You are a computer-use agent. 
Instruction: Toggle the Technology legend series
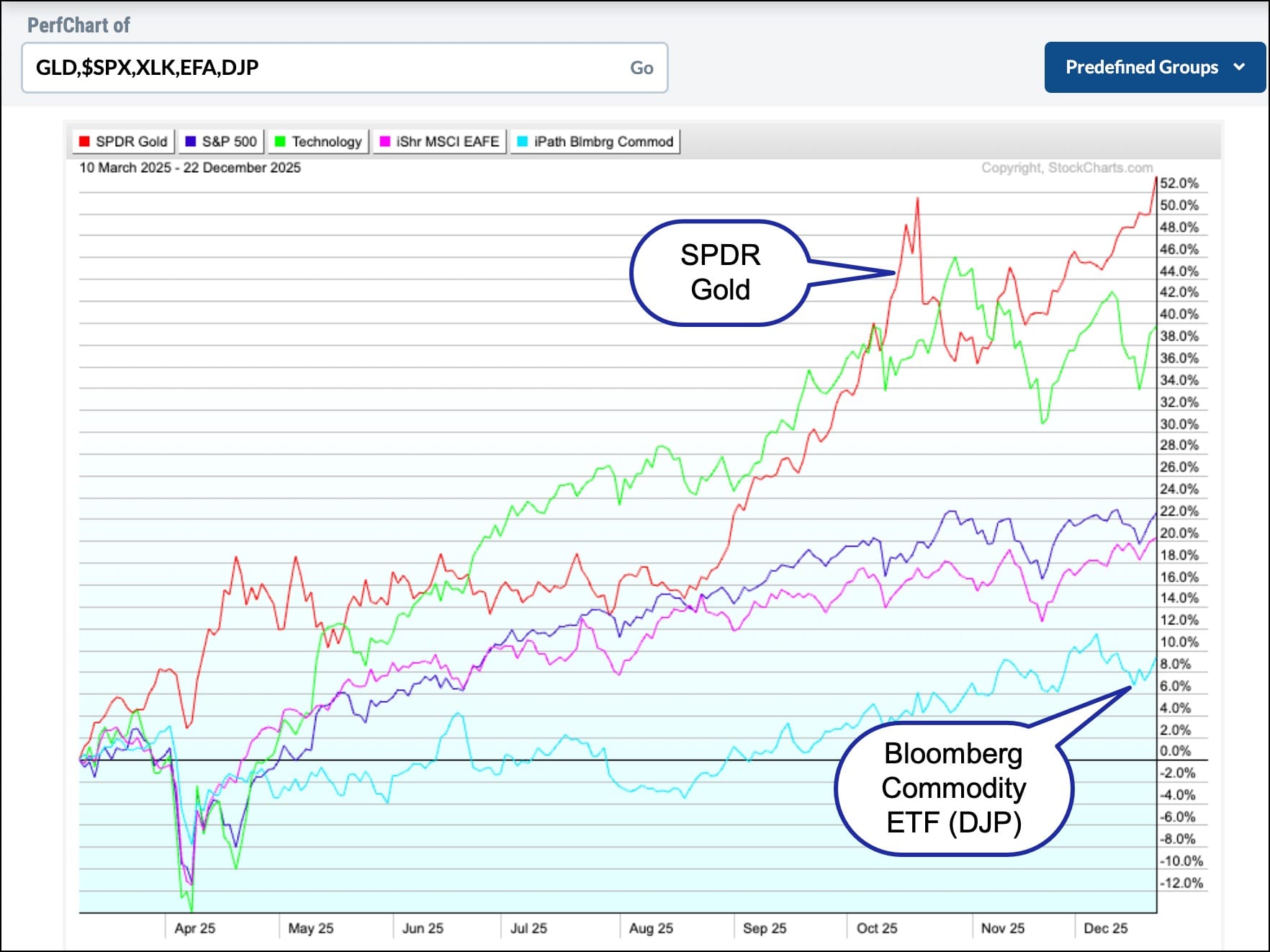[319, 142]
